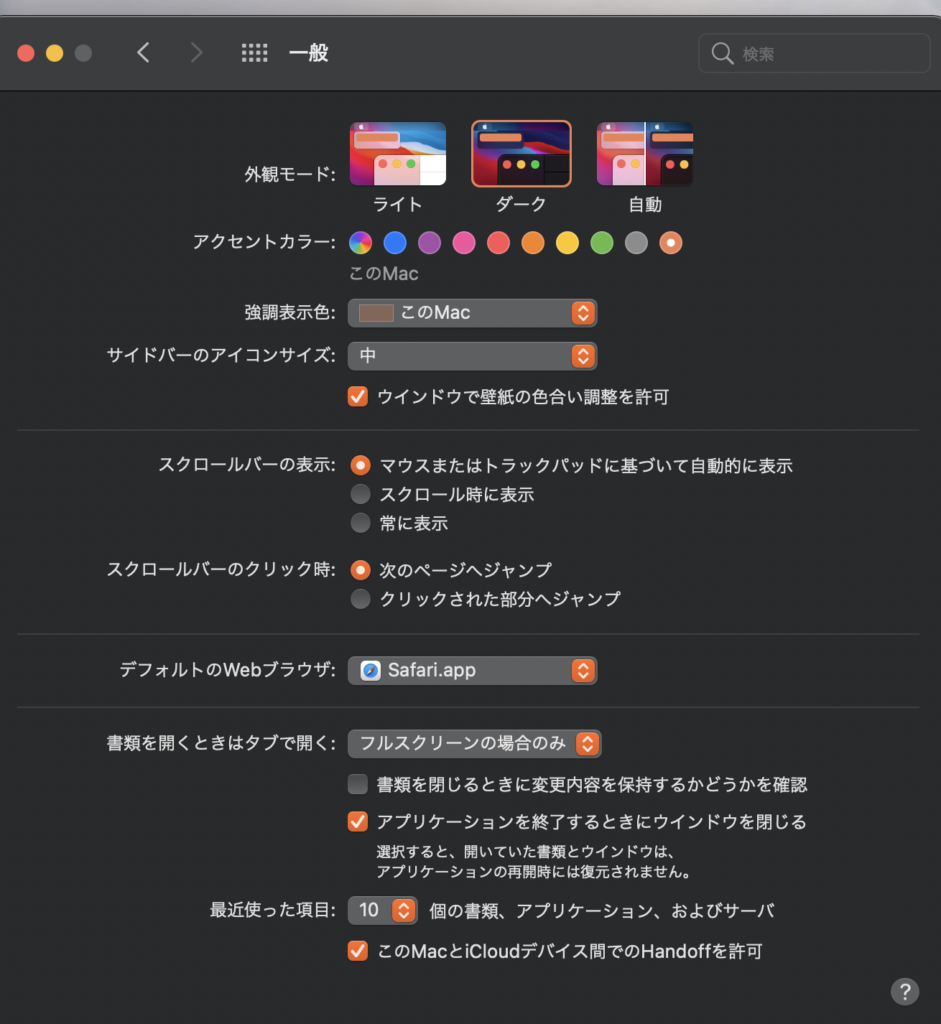Open the 書類を開くときはタブで開く dropdown

(x=475, y=744)
